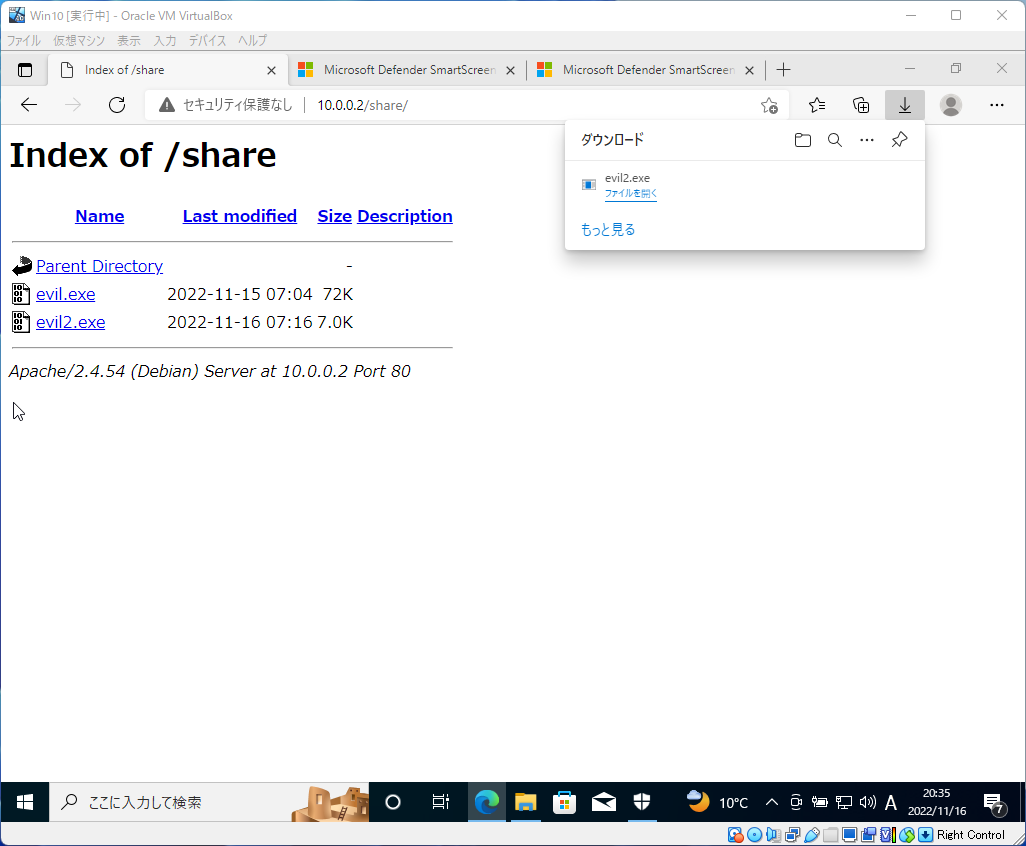Click the address bar URL 10.0.0.2/share/

coord(363,105)
